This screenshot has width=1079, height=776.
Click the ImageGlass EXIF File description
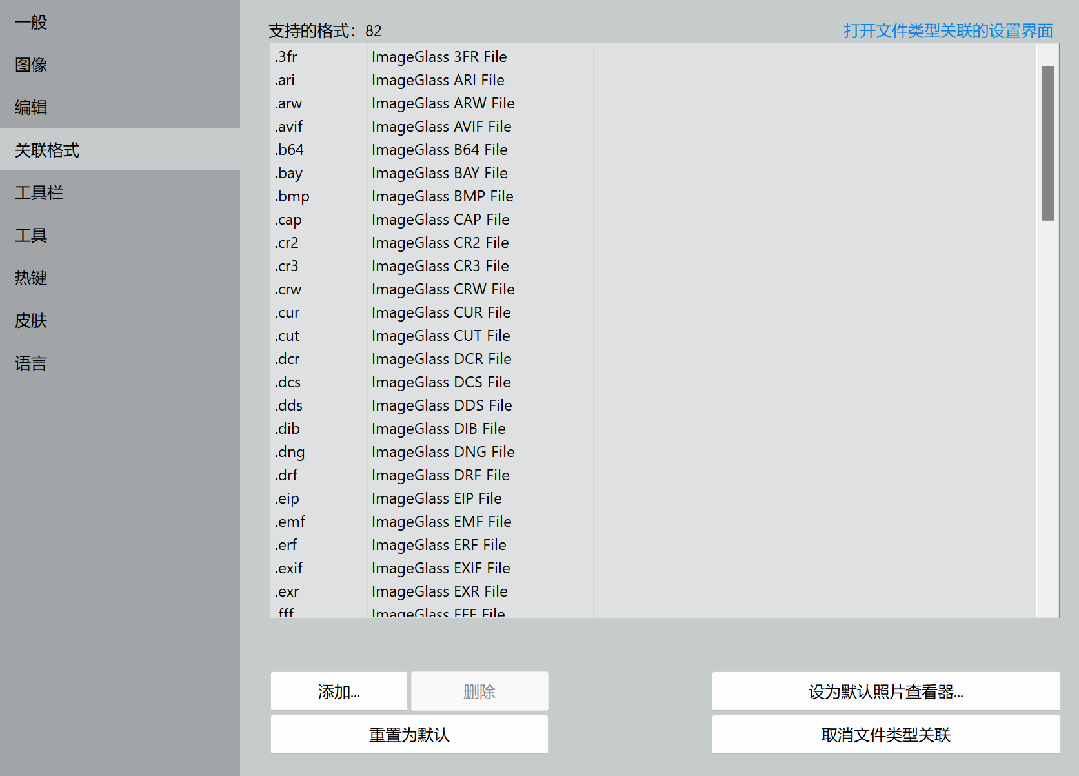[x=441, y=568]
